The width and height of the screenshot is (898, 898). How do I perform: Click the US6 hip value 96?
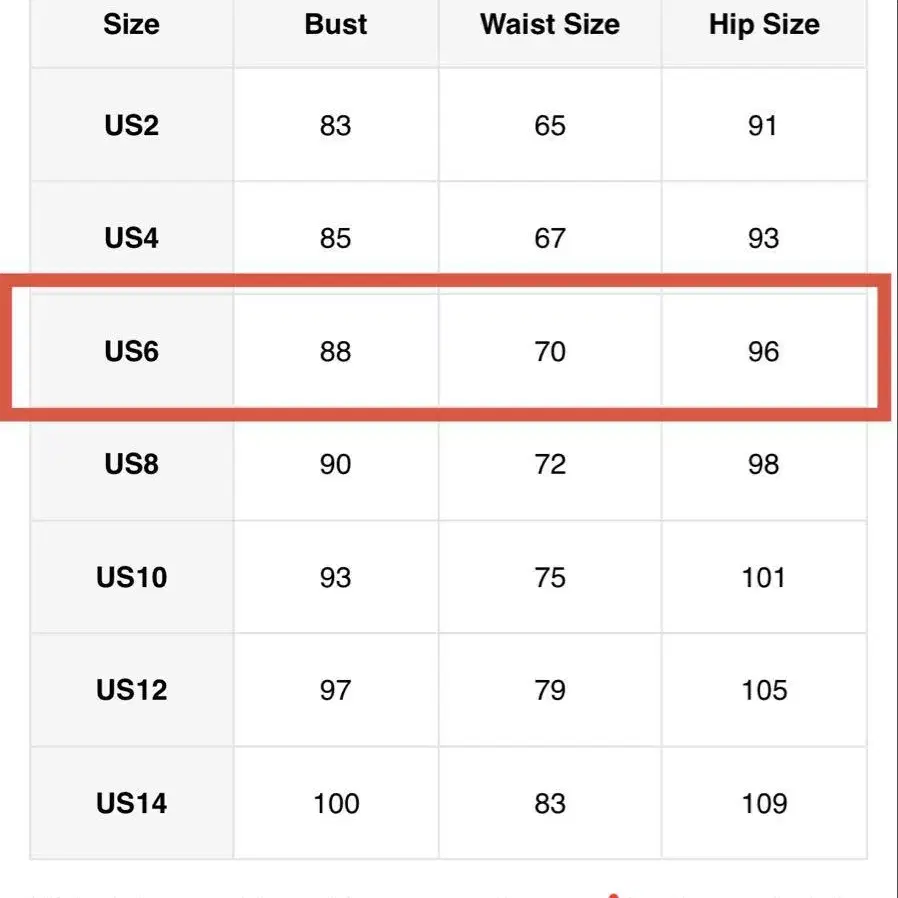763,352
